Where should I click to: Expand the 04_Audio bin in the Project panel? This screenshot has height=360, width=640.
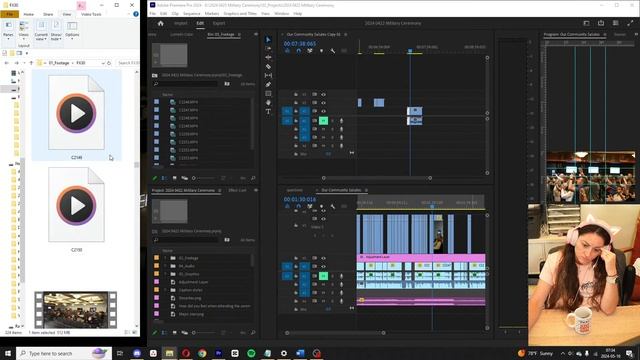pos(165,266)
